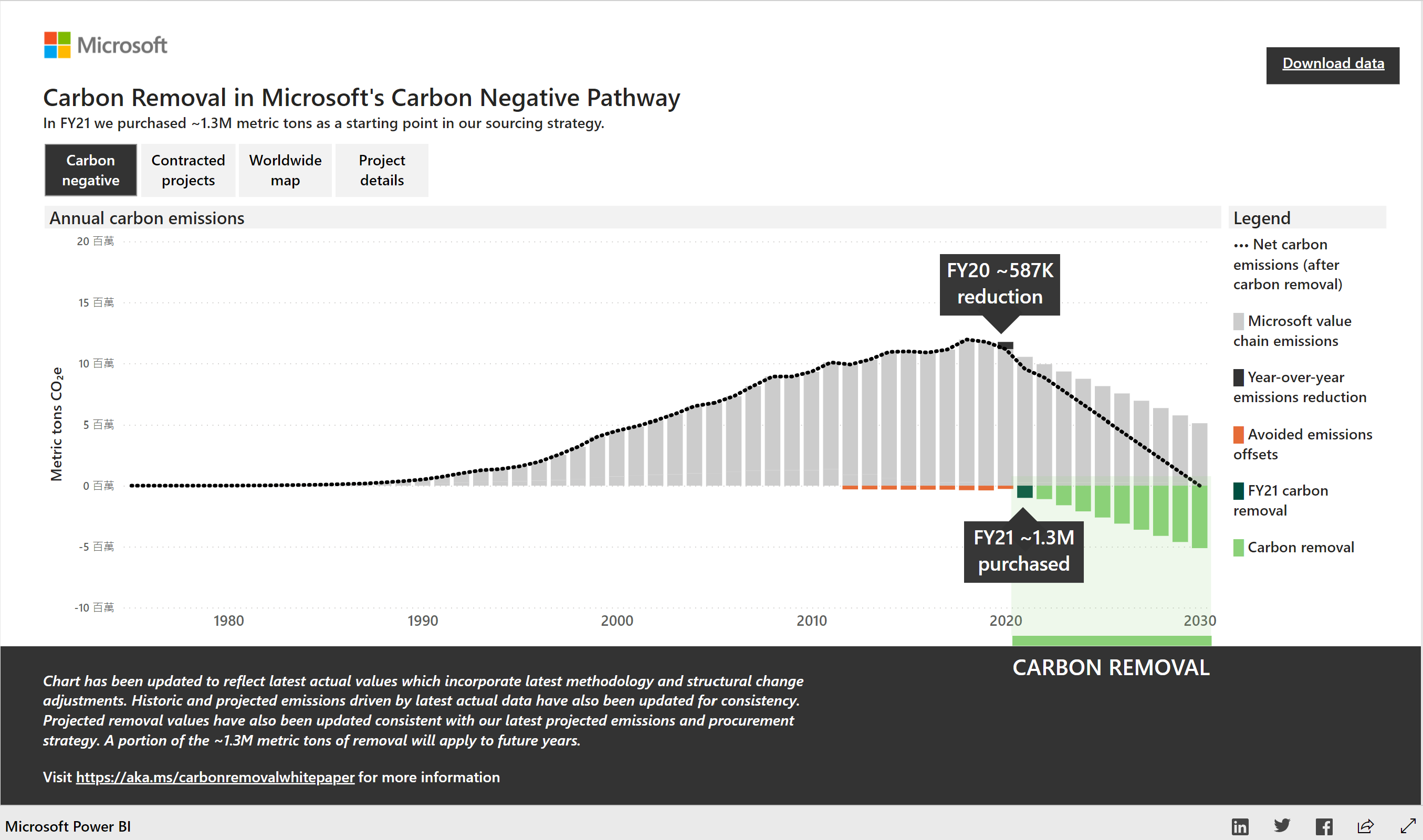Click the Microsoft logo
Viewport: 1423px width, 840px height.
point(106,45)
